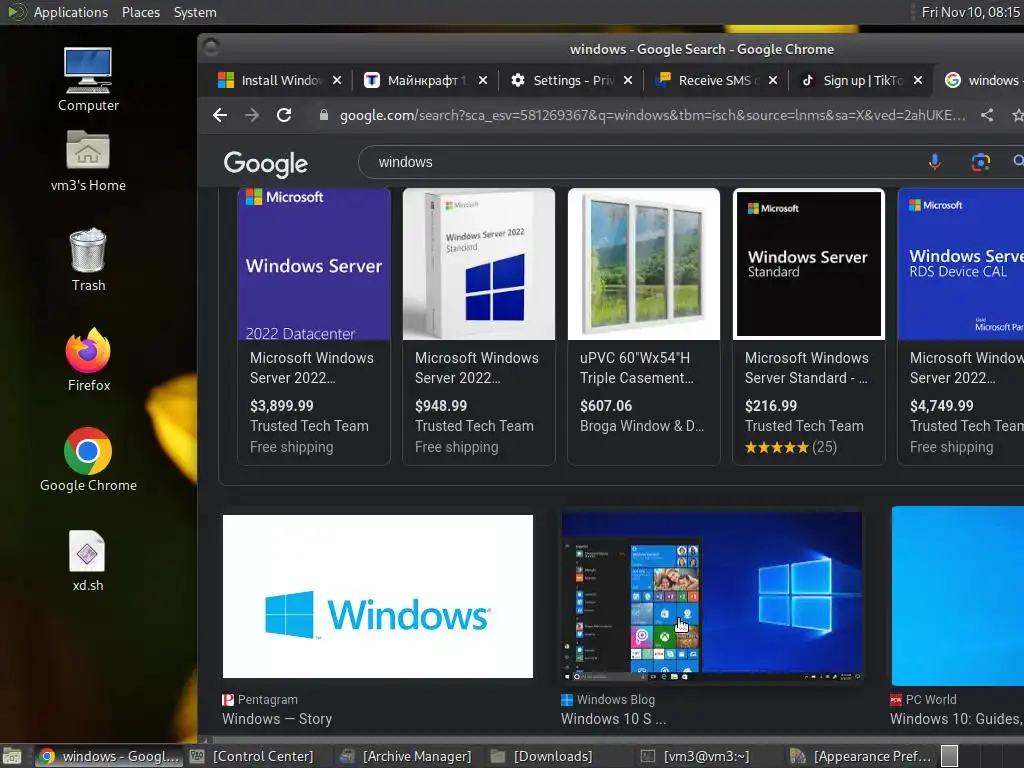The image size is (1024, 768).
Task: Restore the Archive Manager taskbar window
Action: (406, 756)
